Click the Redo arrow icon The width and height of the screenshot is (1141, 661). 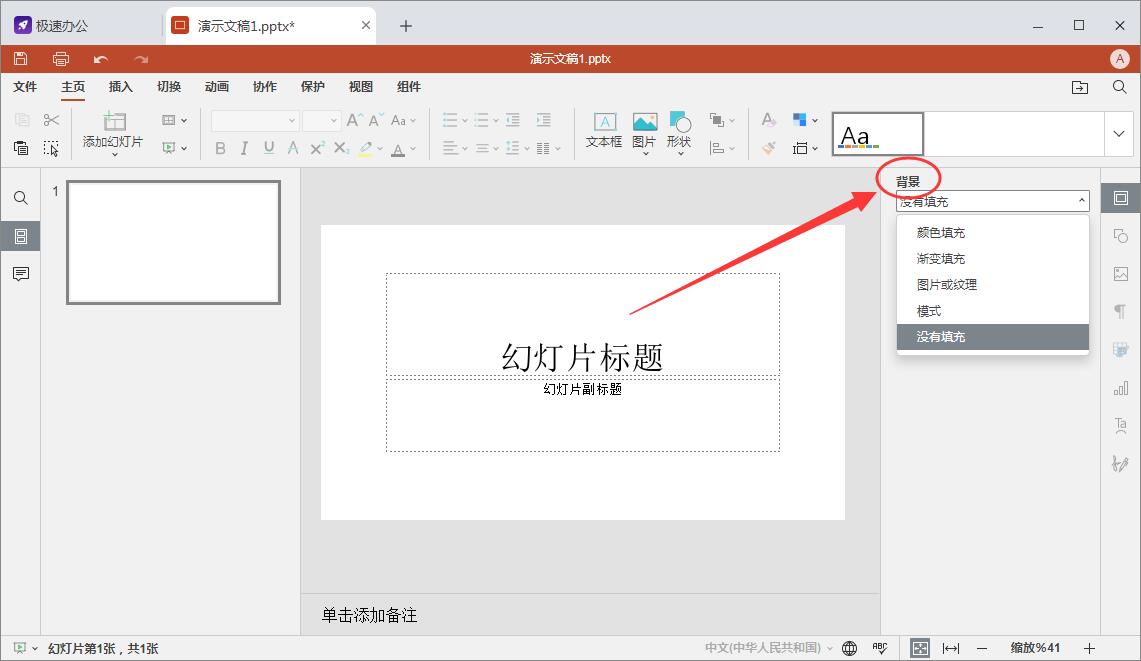coord(140,59)
